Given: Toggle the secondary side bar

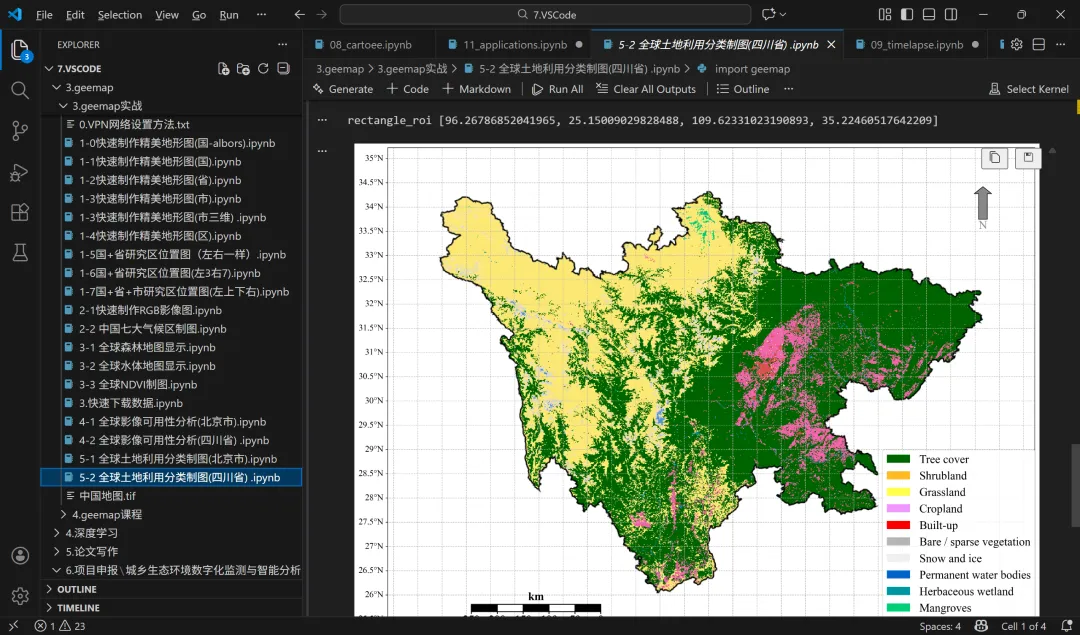Looking at the screenshot, I should [x=951, y=15].
